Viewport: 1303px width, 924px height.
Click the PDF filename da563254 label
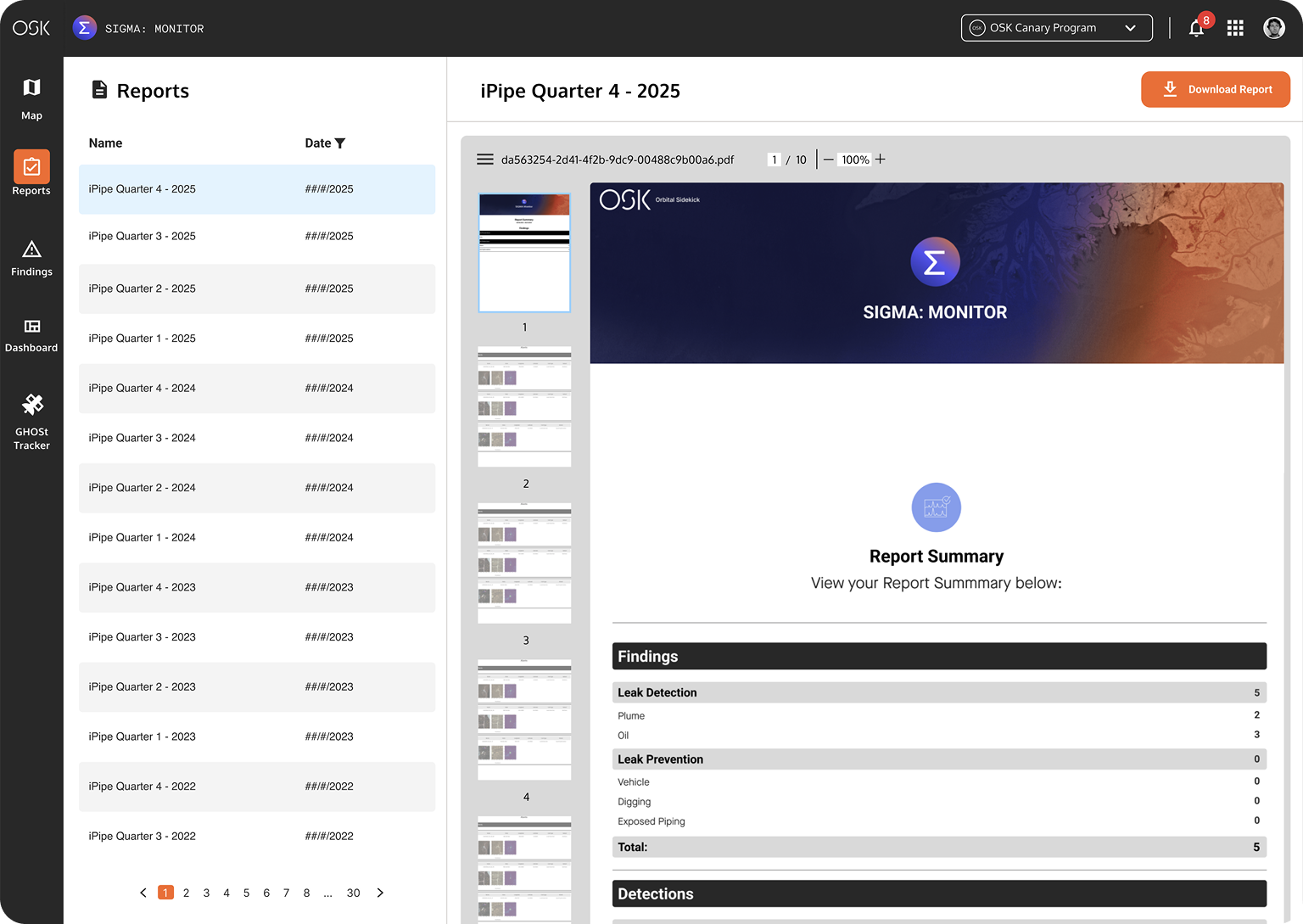click(618, 160)
